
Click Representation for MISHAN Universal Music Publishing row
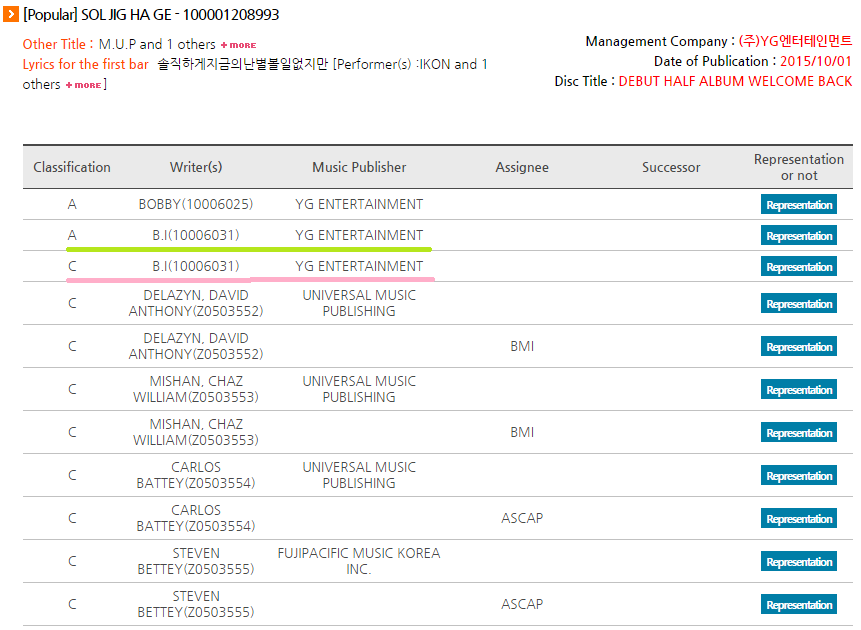pyautogui.click(x=798, y=389)
